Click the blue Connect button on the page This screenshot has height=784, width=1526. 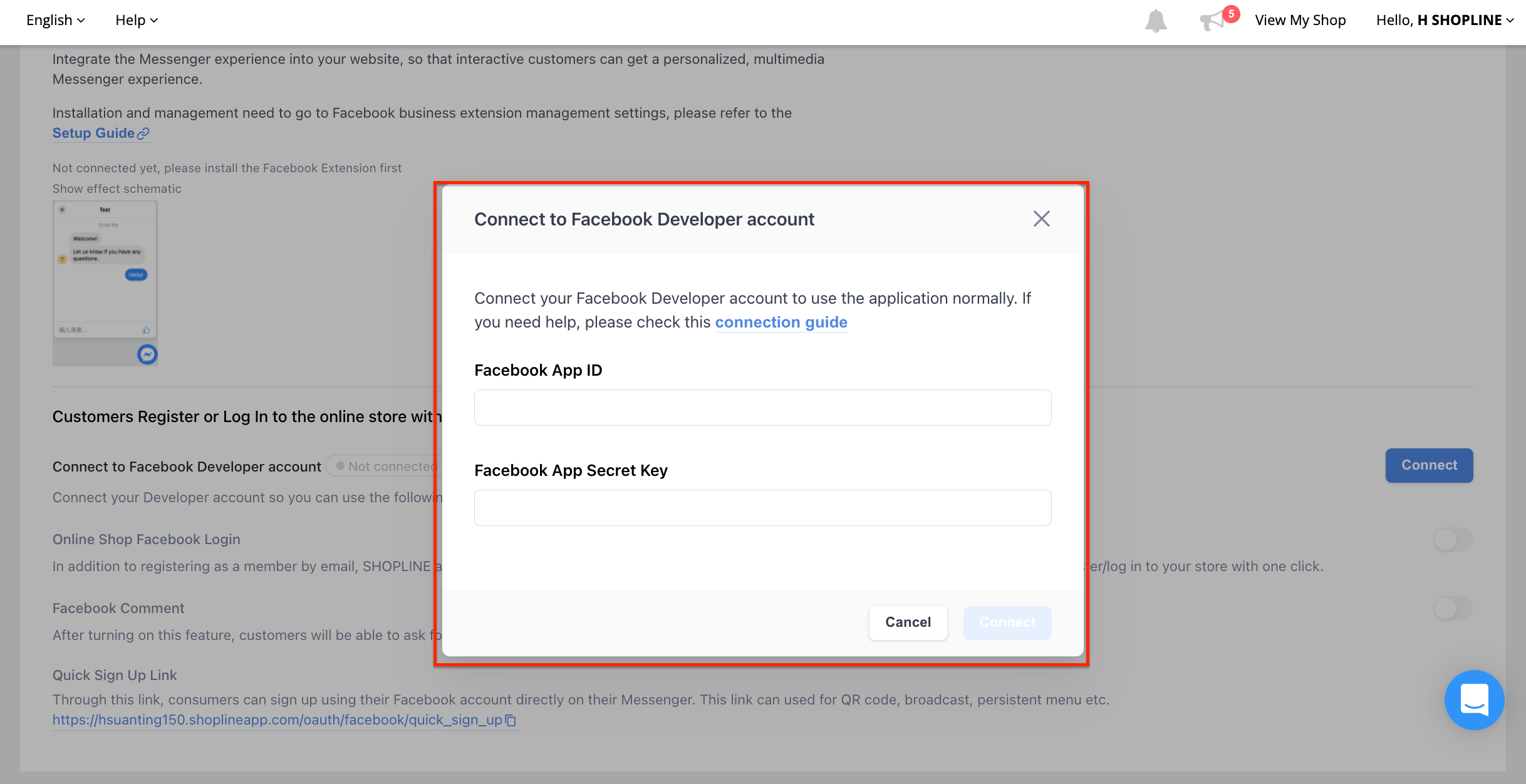[1429, 465]
